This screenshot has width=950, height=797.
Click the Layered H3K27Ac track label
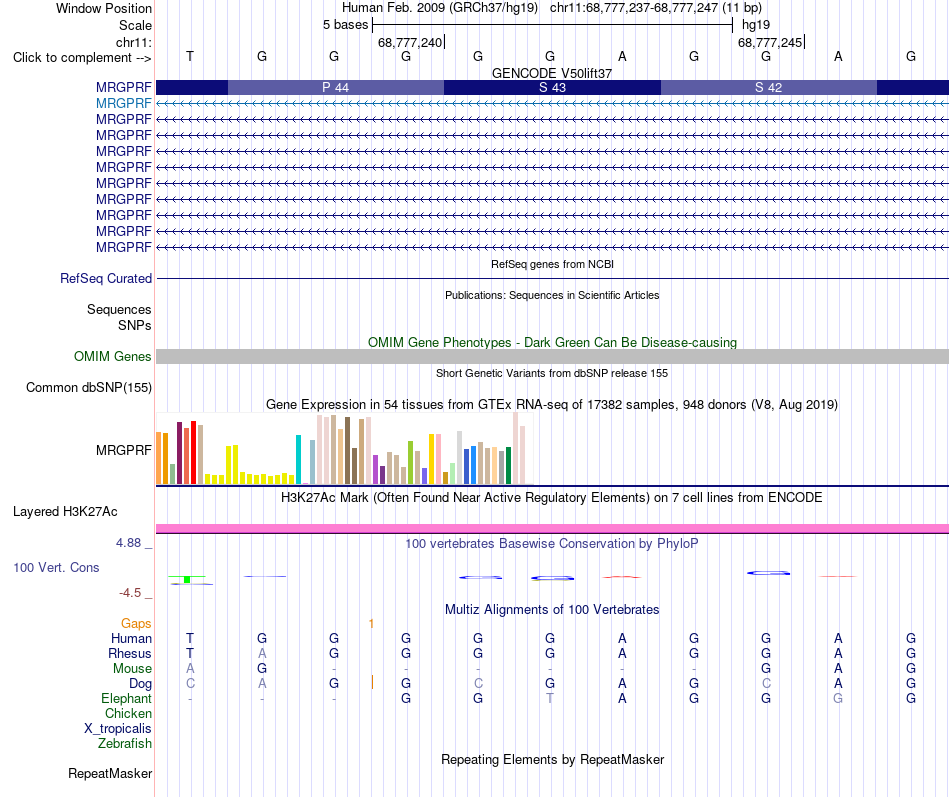65,512
